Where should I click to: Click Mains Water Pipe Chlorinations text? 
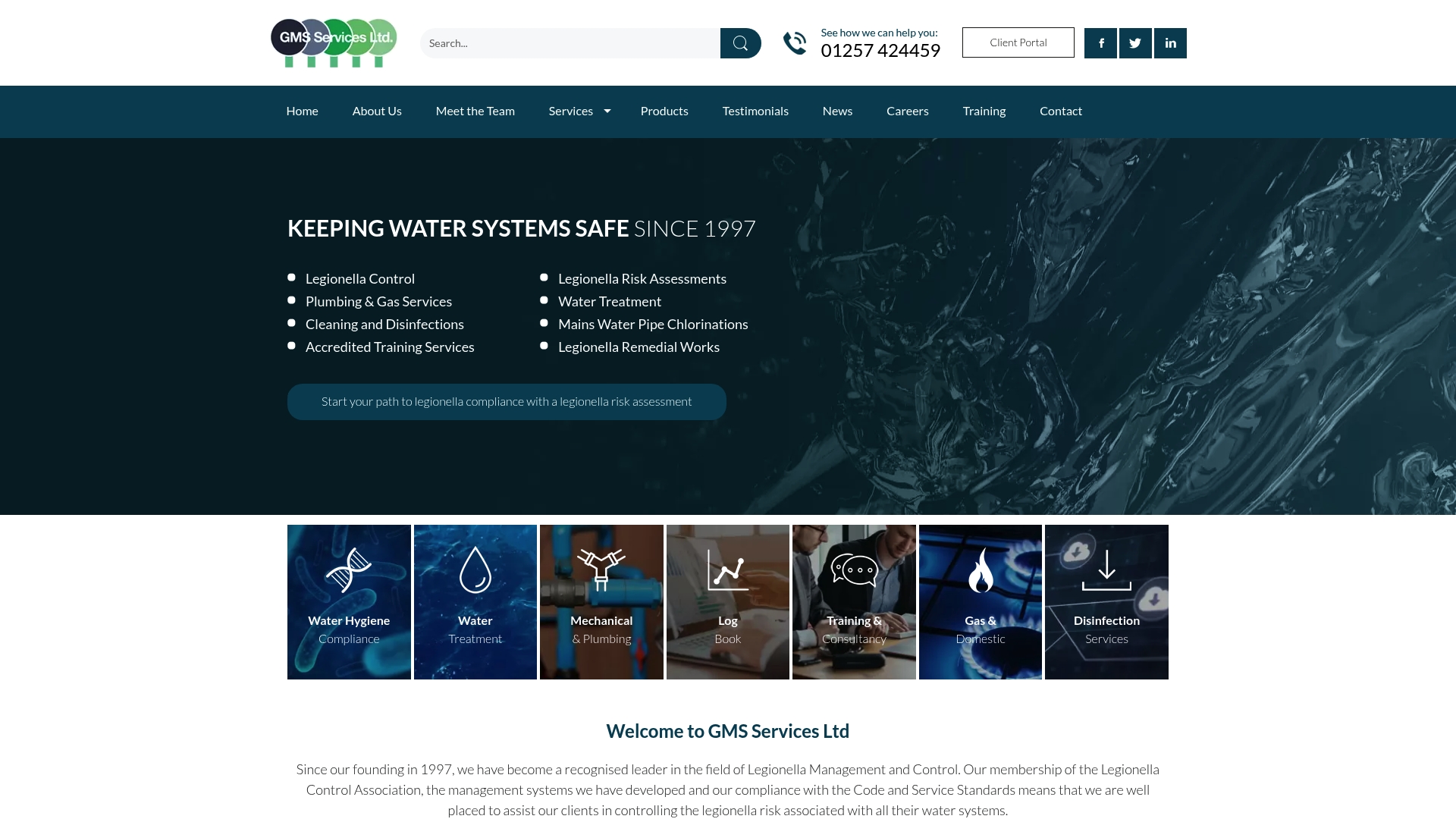click(x=653, y=325)
